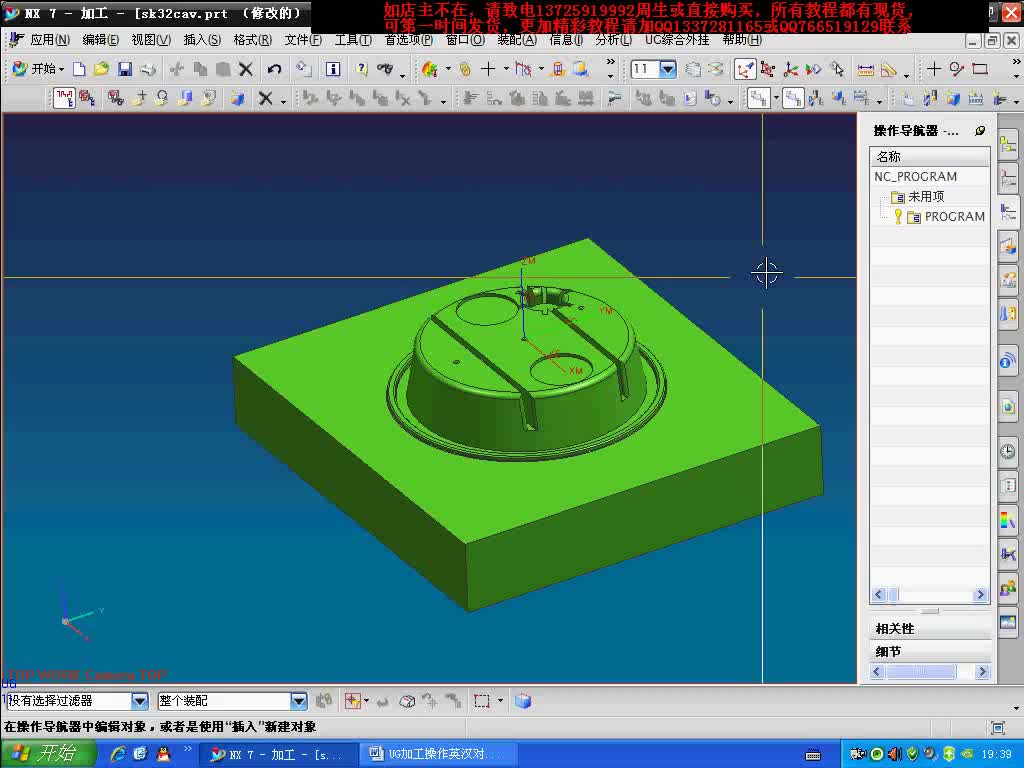The image size is (1024, 768).
Task: Click the NX 7 - 加工 taskbar button
Action: coord(280,754)
